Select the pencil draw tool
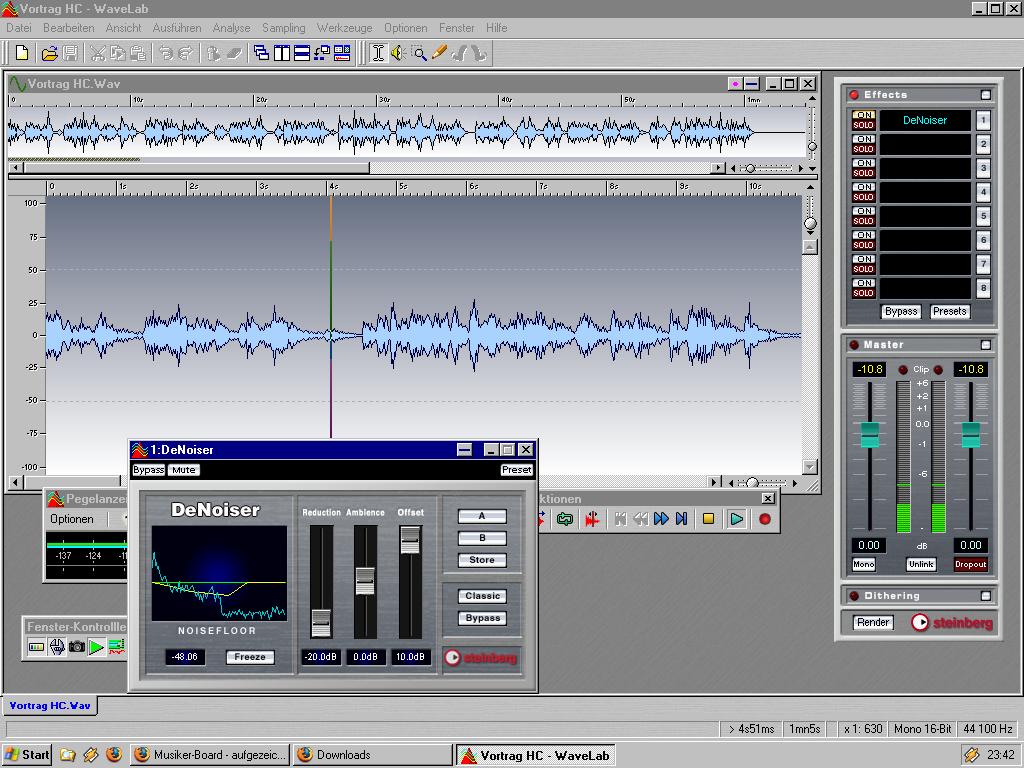The height and width of the screenshot is (768, 1024). click(x=439, y=53)
